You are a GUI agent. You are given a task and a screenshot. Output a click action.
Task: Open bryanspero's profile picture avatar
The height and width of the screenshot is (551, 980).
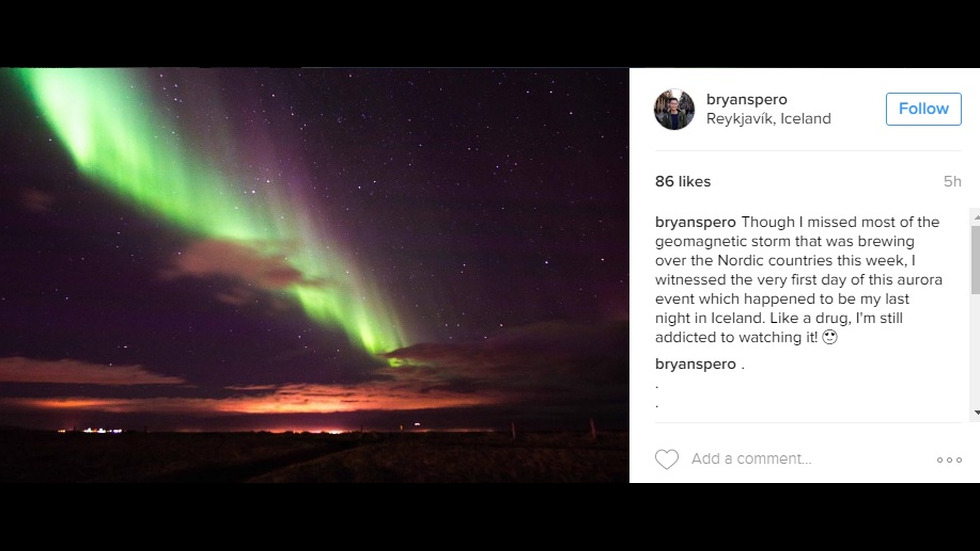674,109
